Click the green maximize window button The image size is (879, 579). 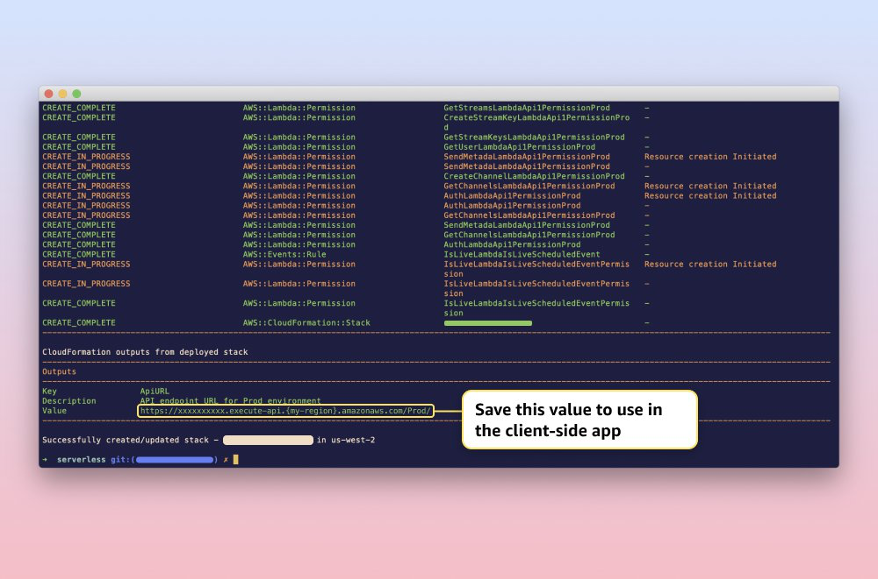click(x=77, y=94)
